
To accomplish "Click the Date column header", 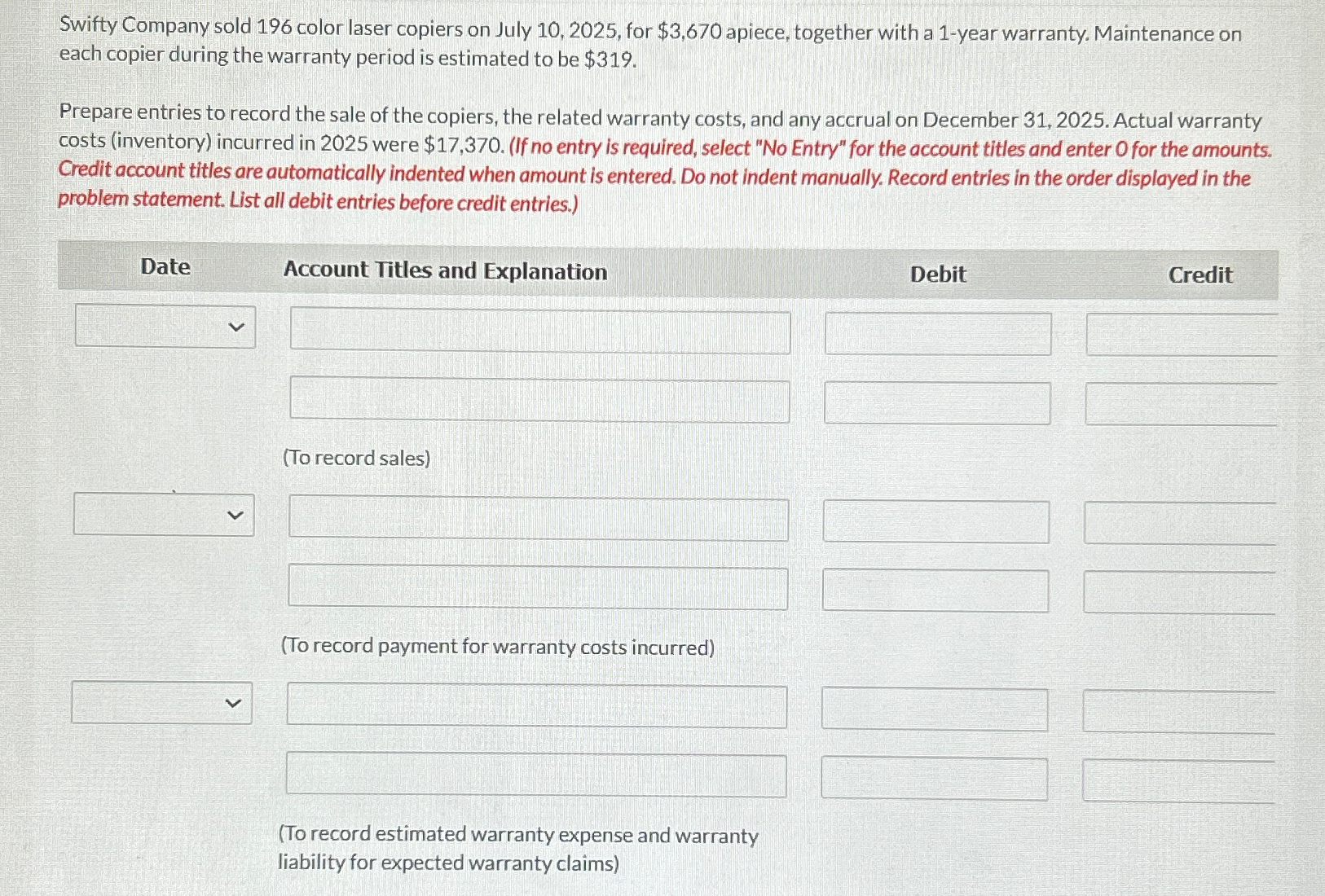I will [165, 267].
